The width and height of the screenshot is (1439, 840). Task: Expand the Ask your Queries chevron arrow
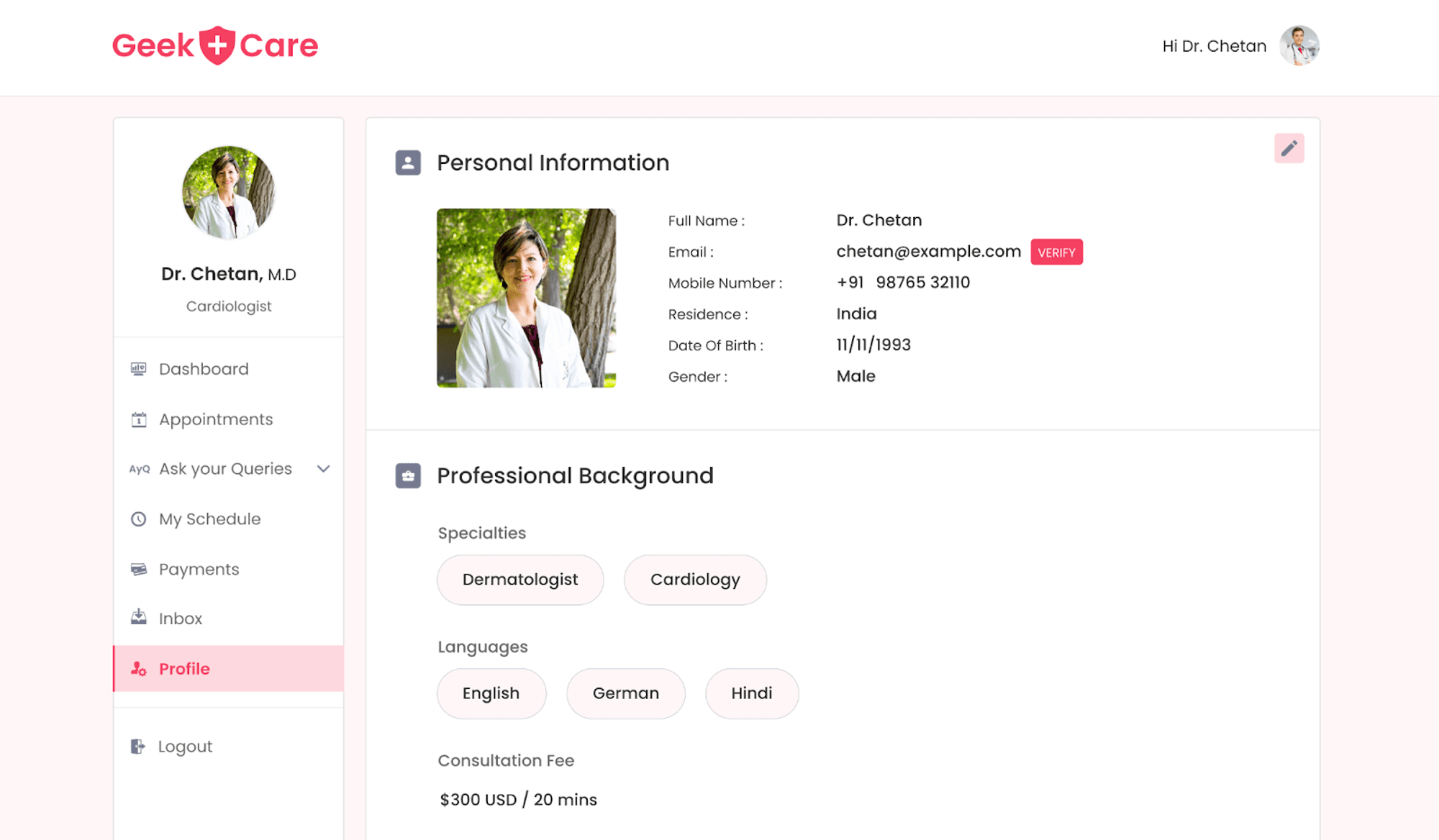(325, 468)
